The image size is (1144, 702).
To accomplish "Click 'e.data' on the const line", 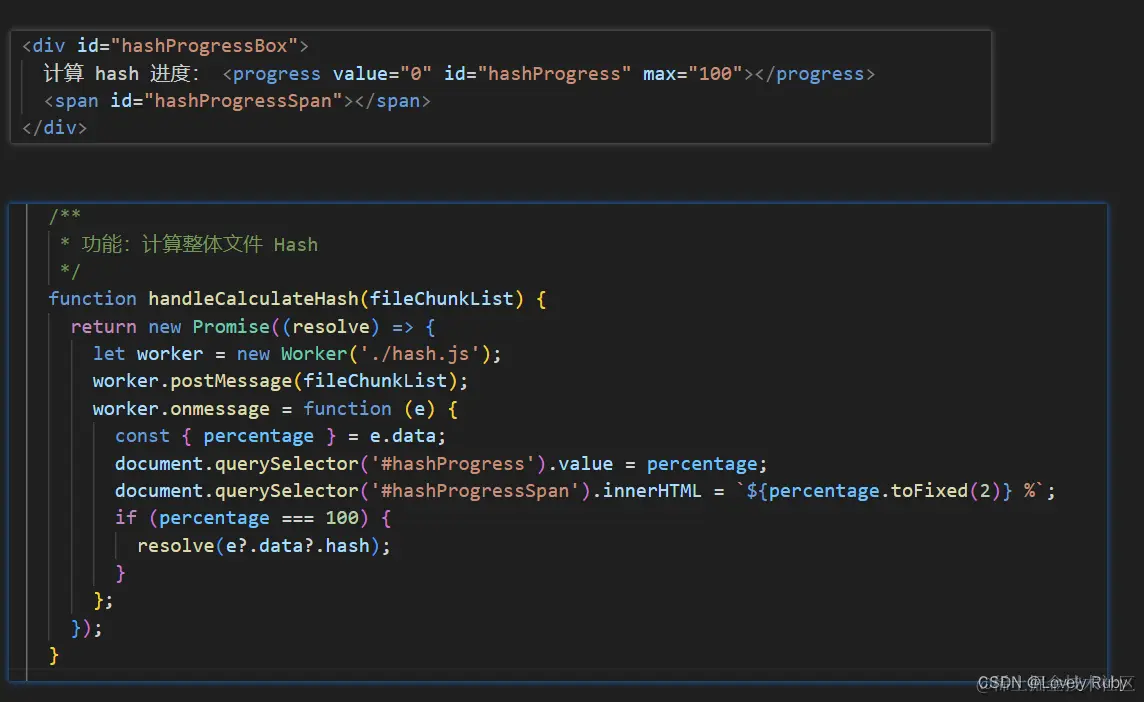I will click(403, 436).
